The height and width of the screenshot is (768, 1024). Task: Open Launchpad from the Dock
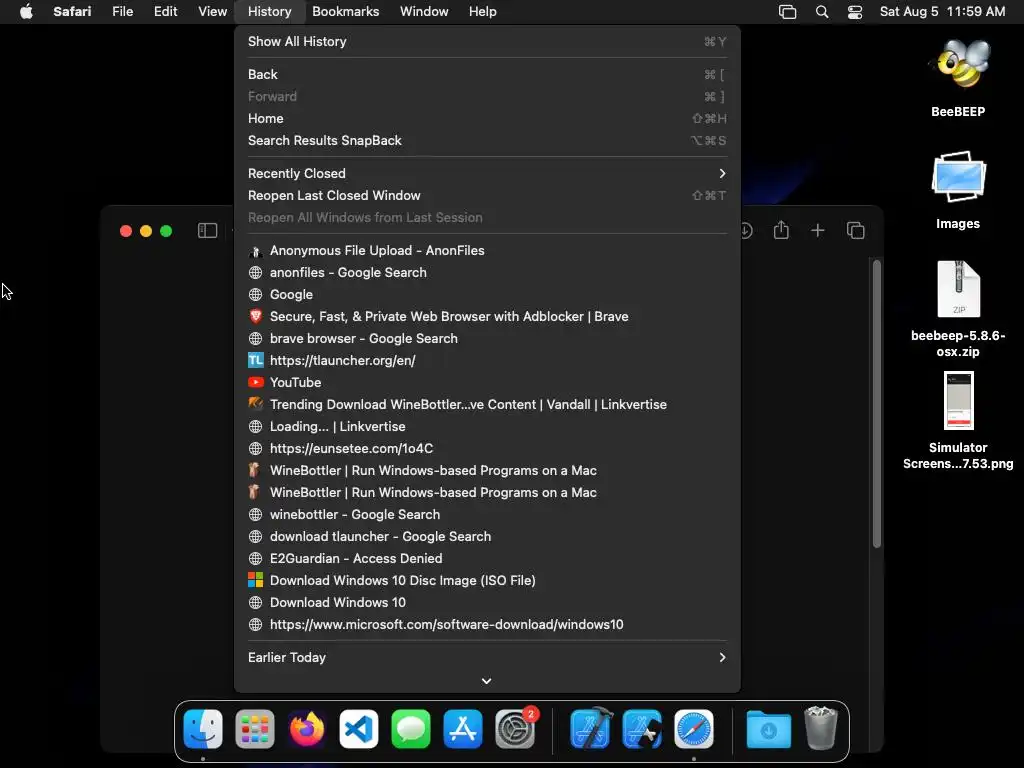255,729
